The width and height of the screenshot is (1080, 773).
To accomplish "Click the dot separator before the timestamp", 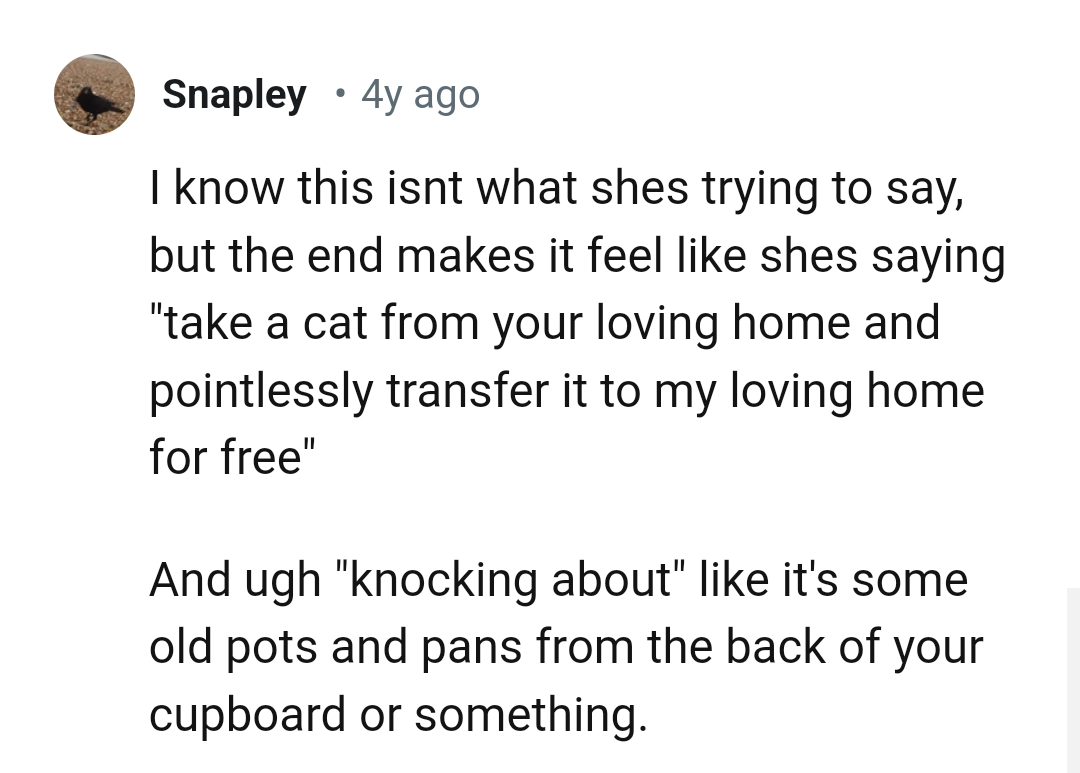I will pyautogui.click(x=341, y=95).
